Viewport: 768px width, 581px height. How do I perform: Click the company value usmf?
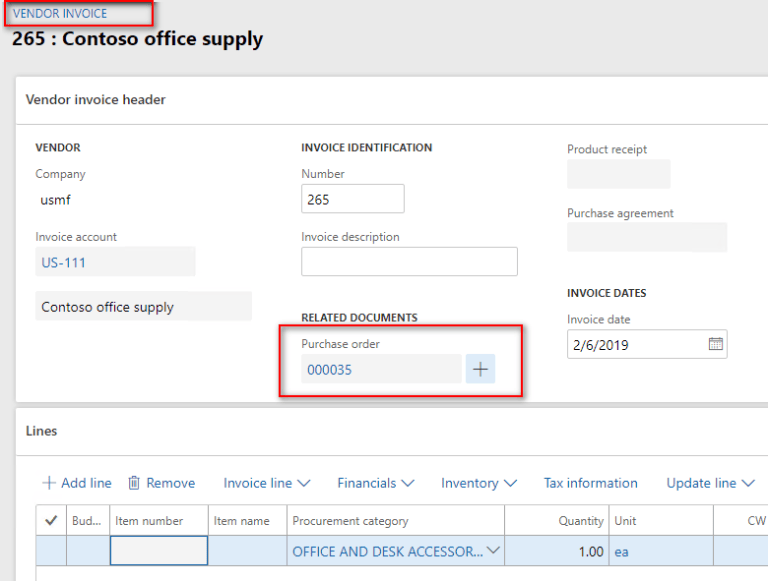click(55, 200)
